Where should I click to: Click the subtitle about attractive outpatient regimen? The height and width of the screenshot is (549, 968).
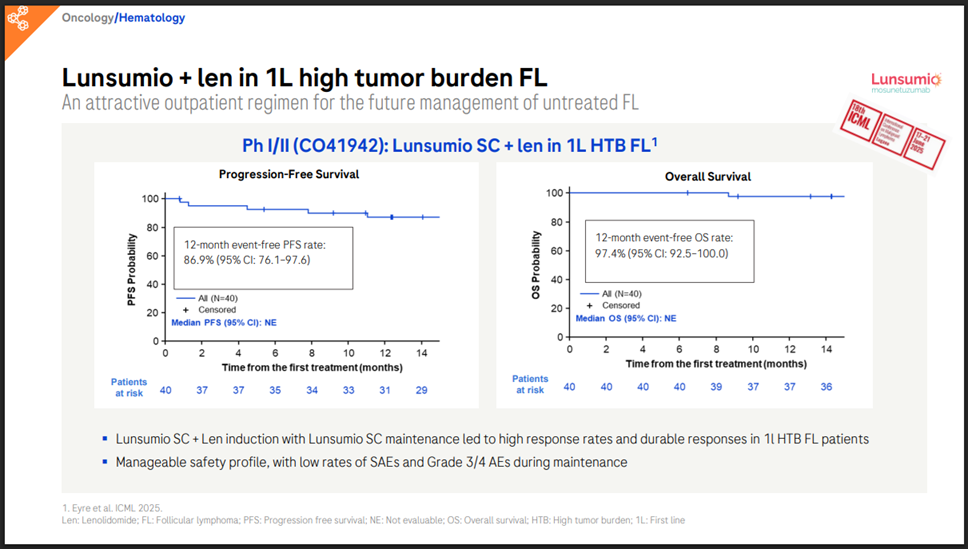(350, 103)
